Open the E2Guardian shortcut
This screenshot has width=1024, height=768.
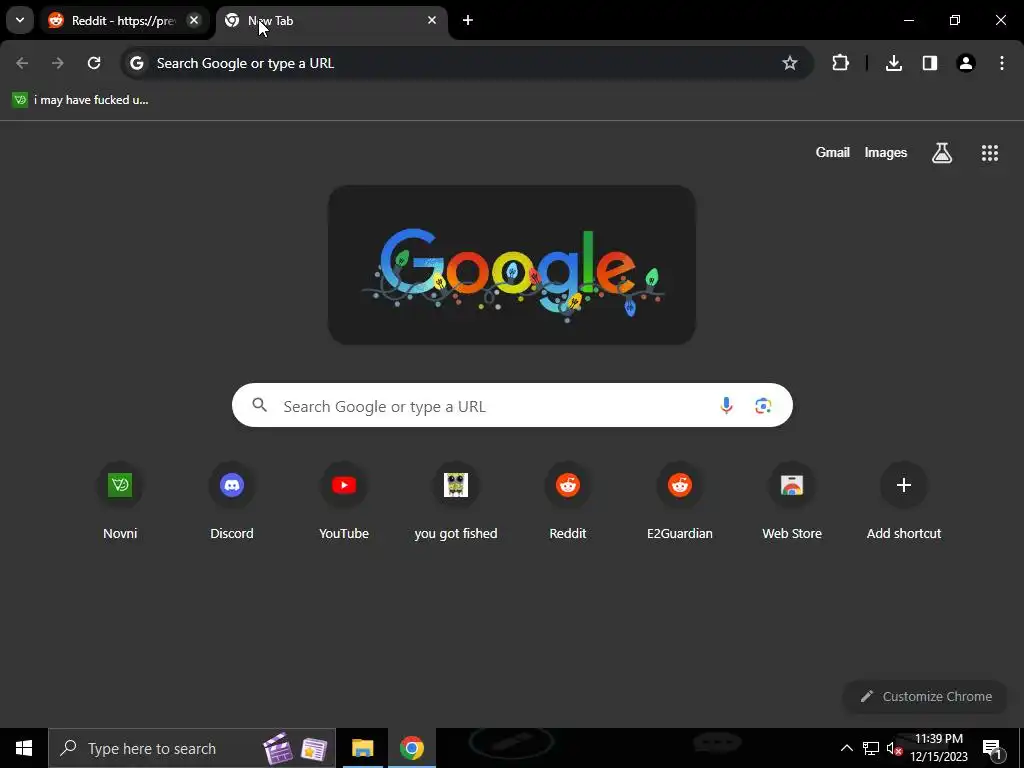click(x=680, y=503)
